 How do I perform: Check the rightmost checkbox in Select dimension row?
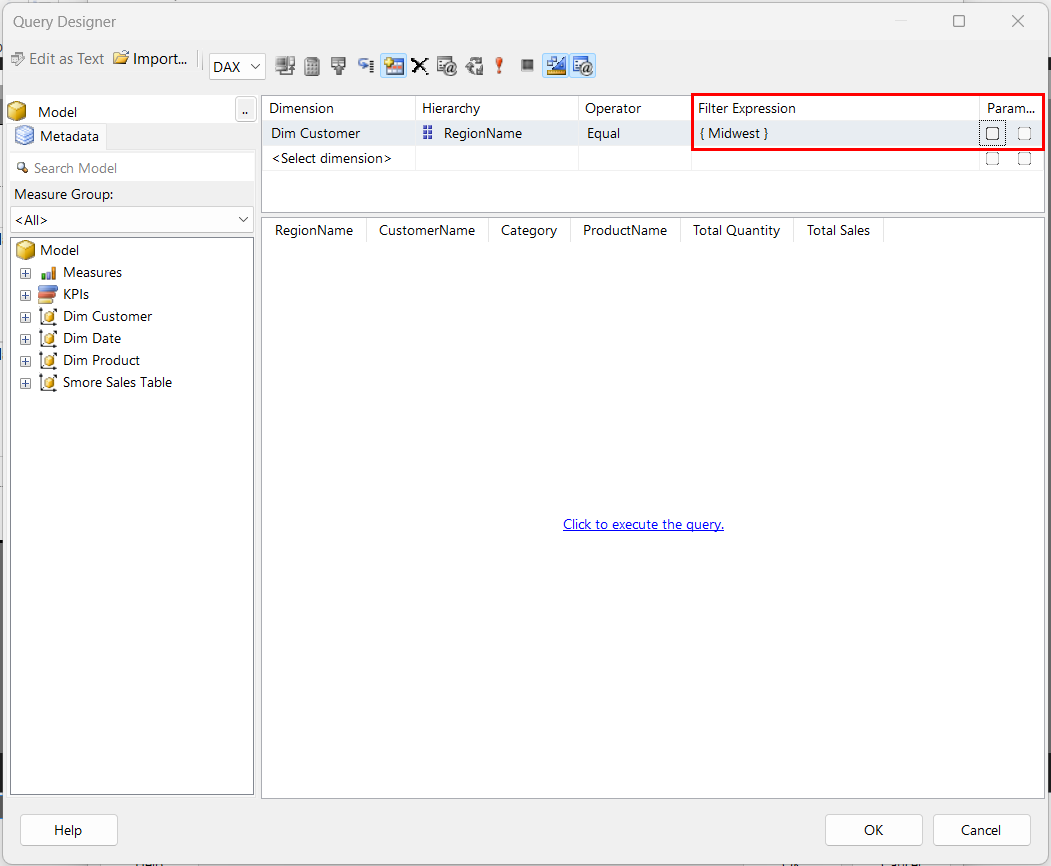[x=1024, y=158]
